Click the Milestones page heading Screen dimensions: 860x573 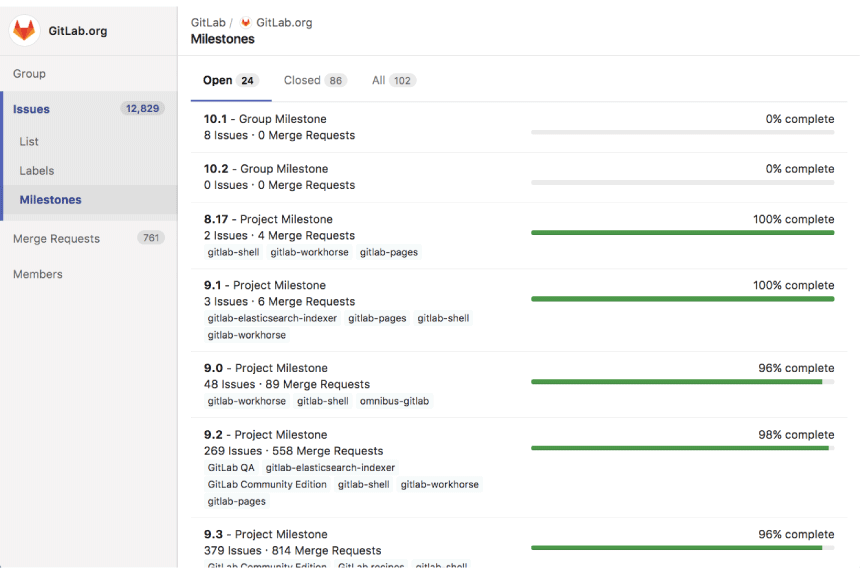[223, 39]
